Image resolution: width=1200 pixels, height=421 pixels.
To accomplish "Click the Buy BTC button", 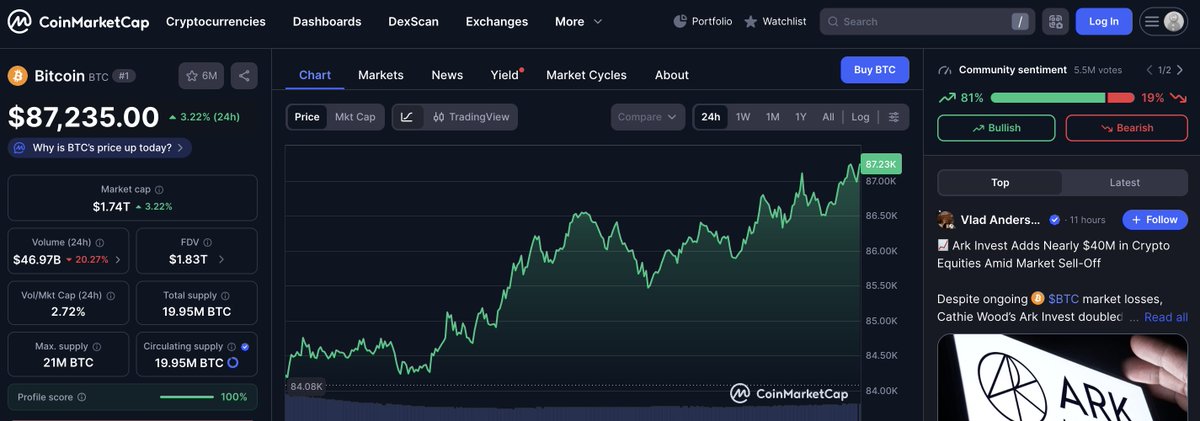I will (x=875, y=70).
